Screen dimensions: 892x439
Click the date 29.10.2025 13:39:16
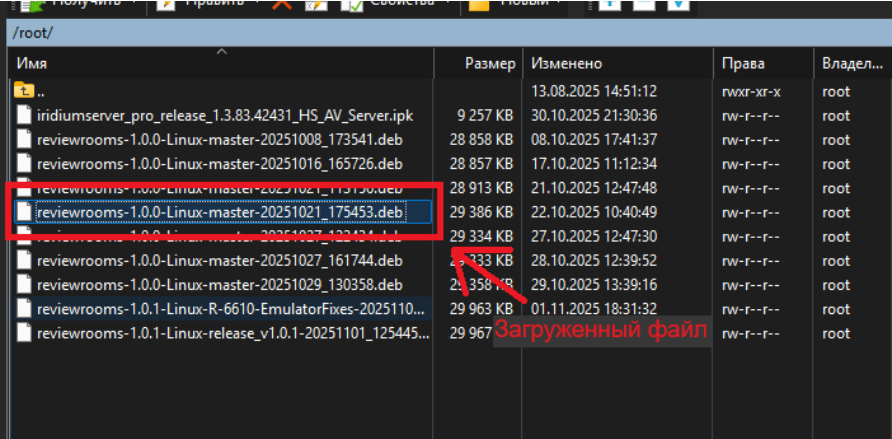click(594, 285)
